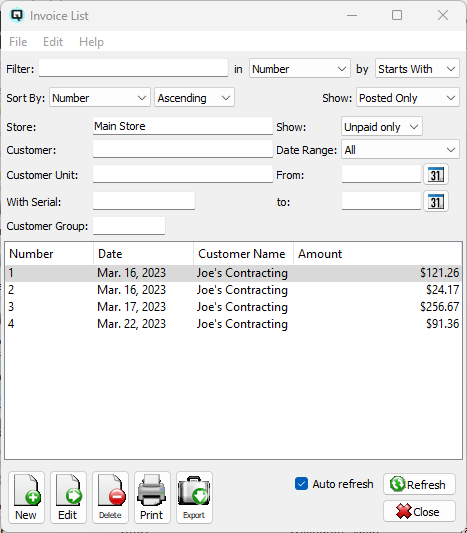Expand the Unpaid only dropdown
The height and width of the screenshot is (533, 467).
tap(382, 127)
